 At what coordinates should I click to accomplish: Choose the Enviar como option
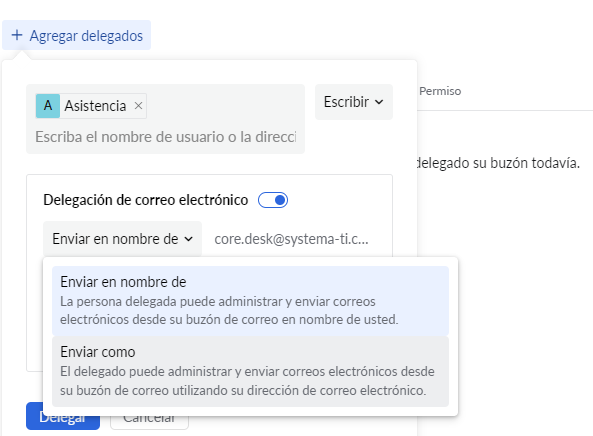pyautogui.click(x=250, y=371)
